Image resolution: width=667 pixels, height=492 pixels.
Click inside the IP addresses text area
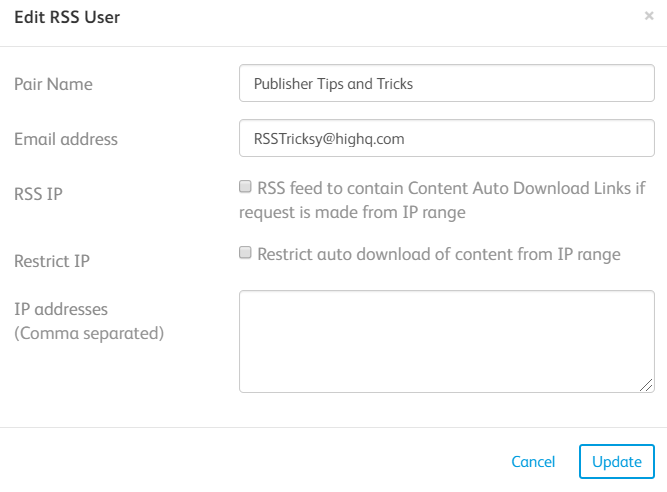click(447, 341)
